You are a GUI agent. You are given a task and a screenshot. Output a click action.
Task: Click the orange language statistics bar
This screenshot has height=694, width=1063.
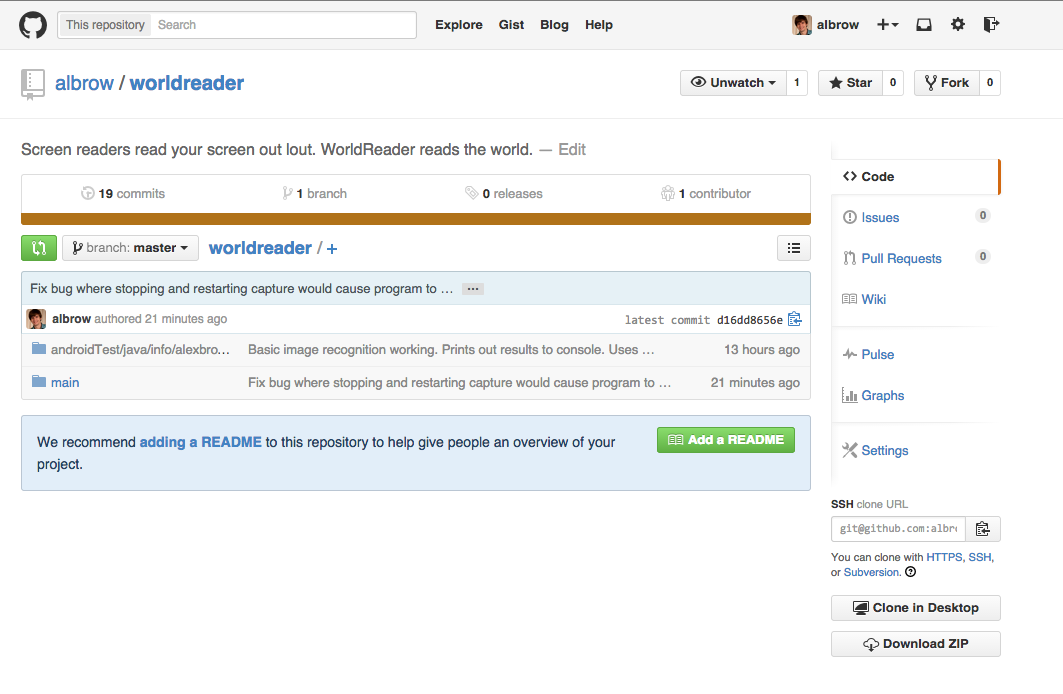pyautogui.click(x=416, y=219)
